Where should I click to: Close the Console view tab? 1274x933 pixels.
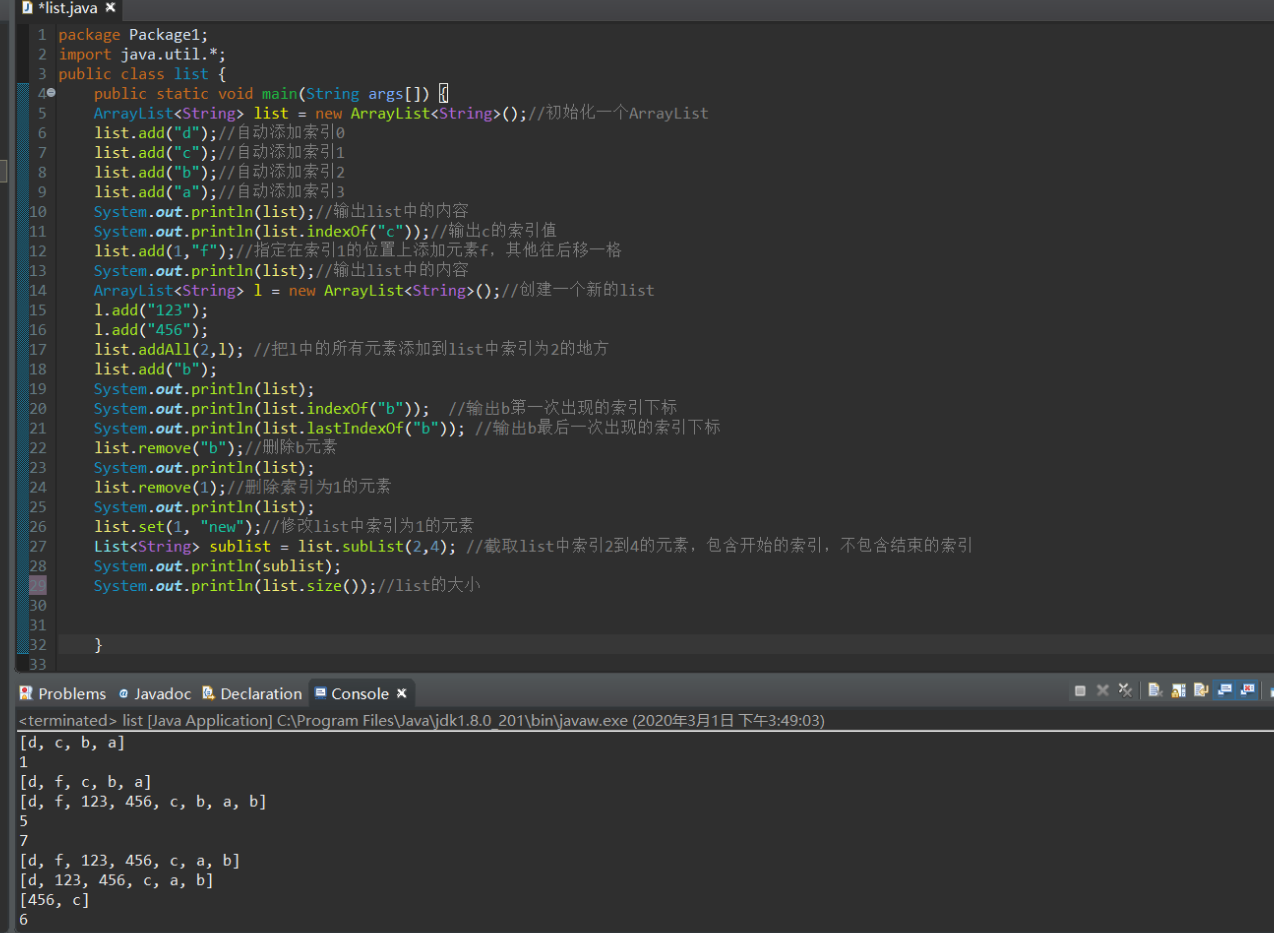click(401, 693)
